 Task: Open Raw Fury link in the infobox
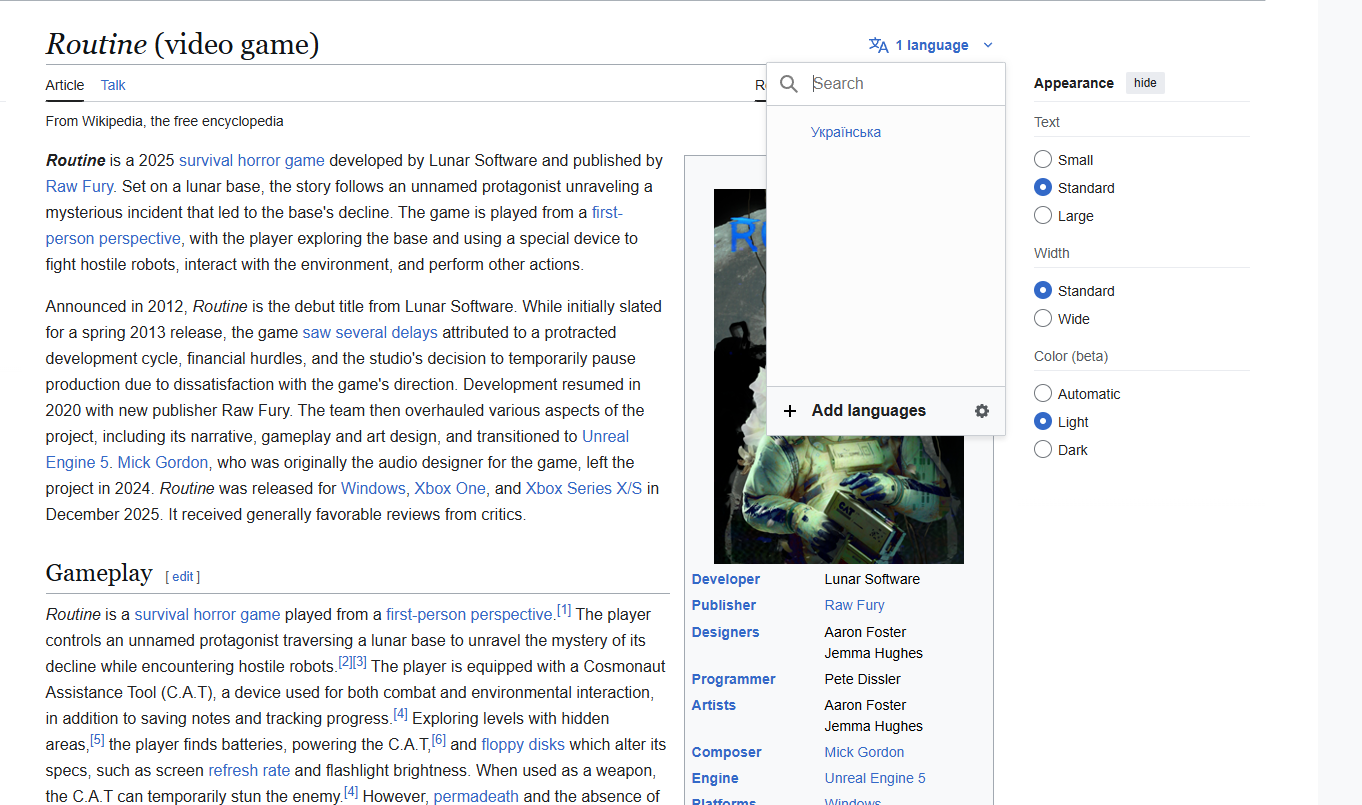tap(855, 605)
